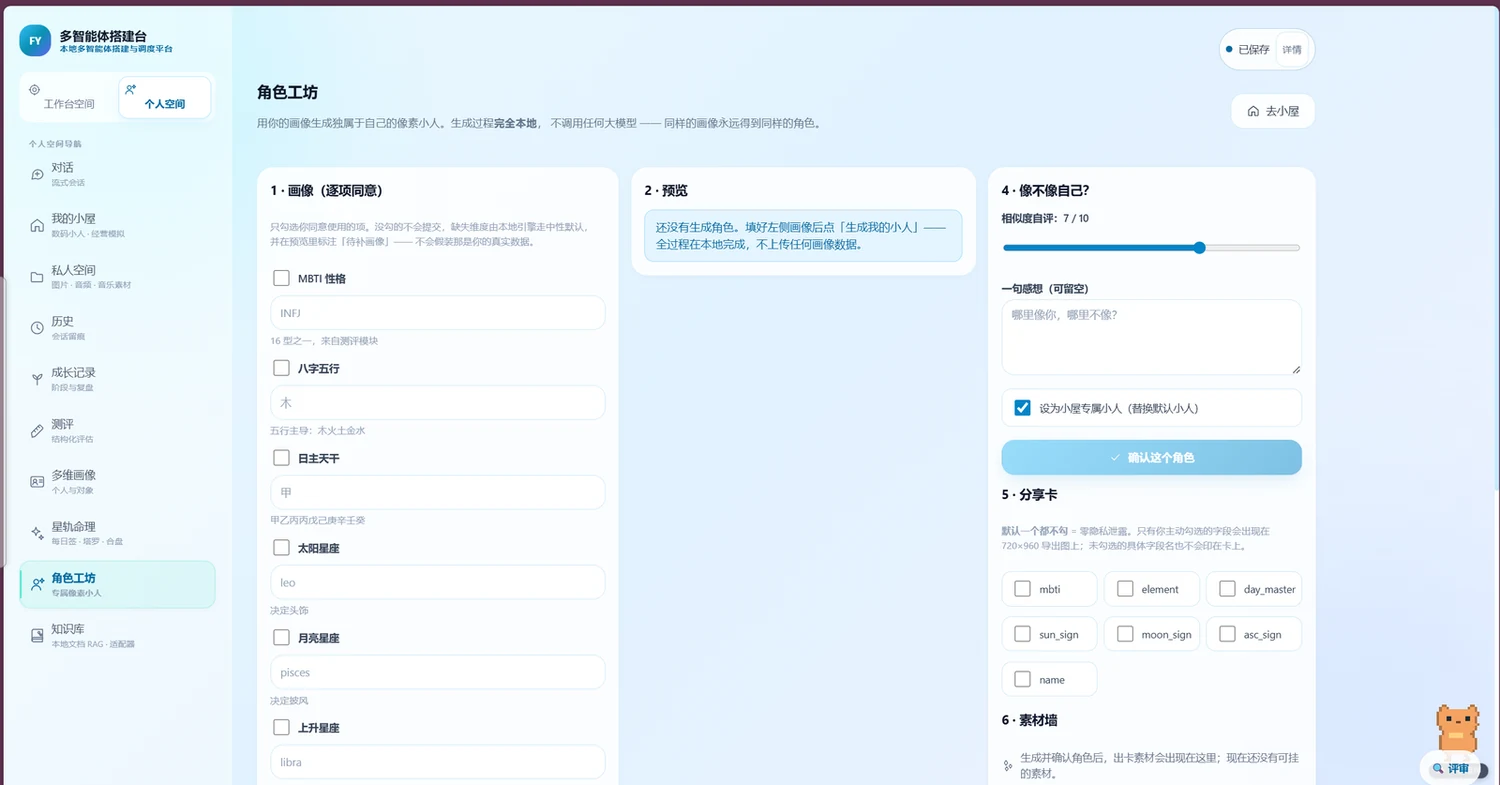The image size is (1500, 785).
Task: Click the home icon in 去小屋 button
Action: pyautogui.click(x=1253, y=111)
